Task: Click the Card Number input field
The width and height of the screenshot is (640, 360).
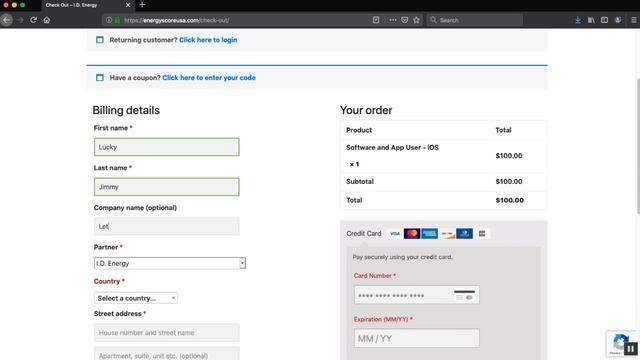Action: [x=417, y=295]
